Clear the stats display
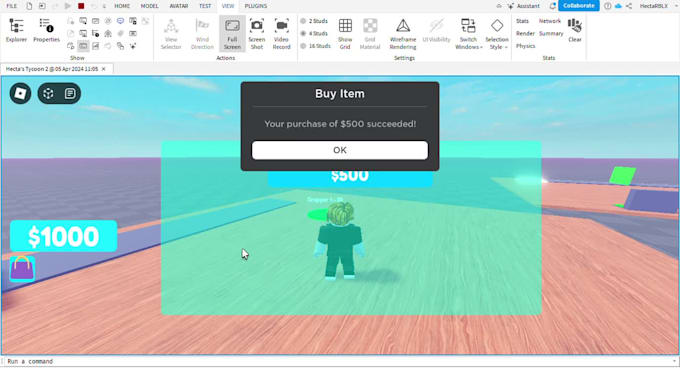Image resolution: width=680 pixels, height=383 pixels. (575, 30)
